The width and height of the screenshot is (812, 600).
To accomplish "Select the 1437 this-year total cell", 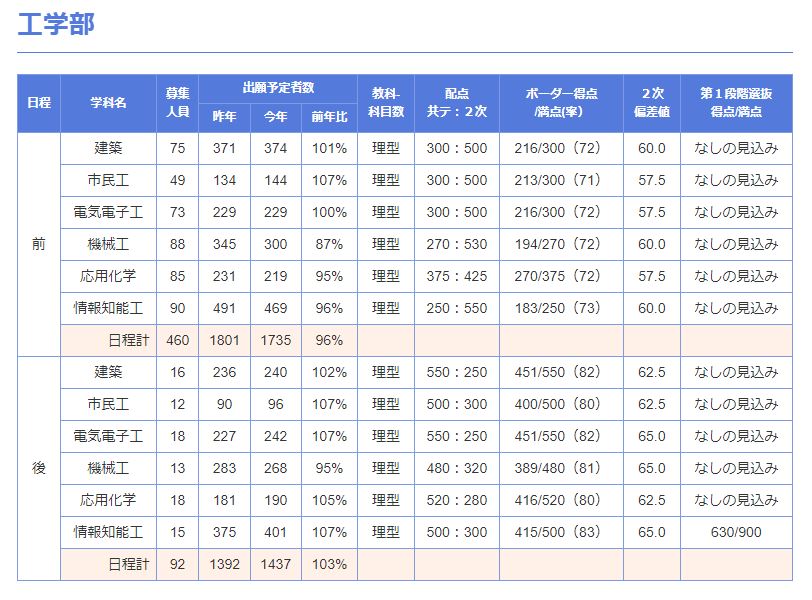I will pos(276,564).
